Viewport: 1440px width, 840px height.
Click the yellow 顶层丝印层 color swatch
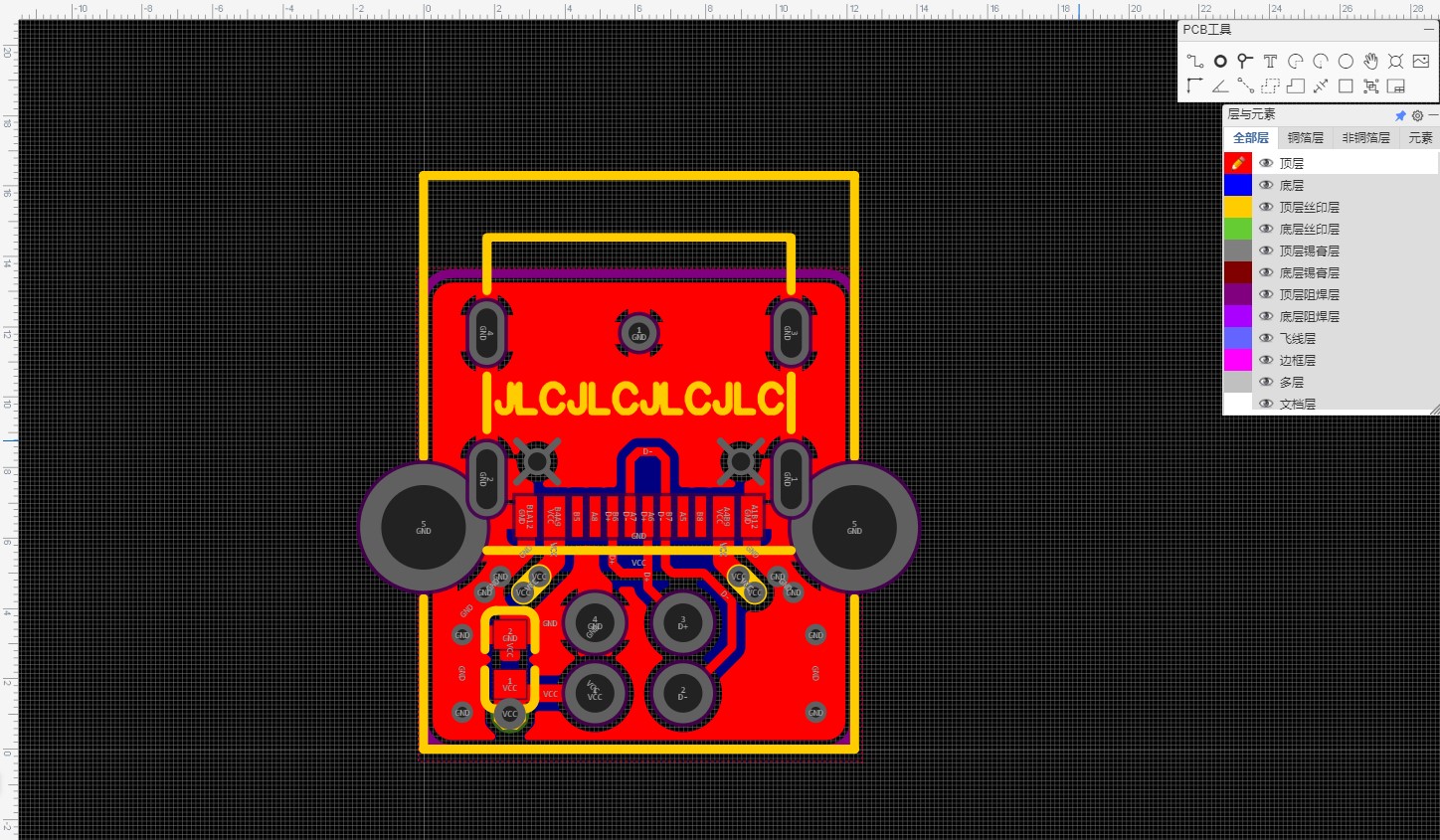click(1238, 207)
